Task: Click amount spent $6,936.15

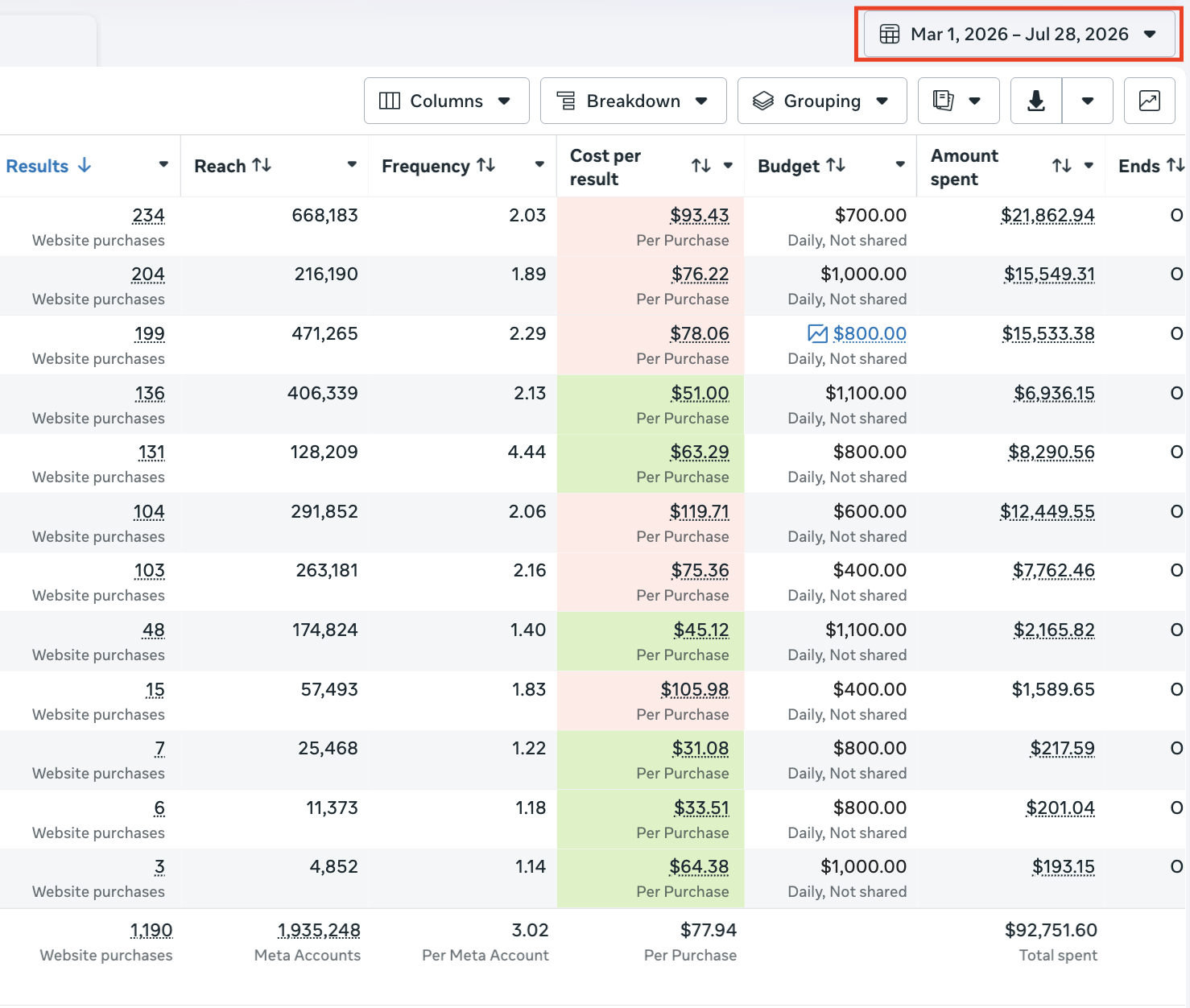Action: tap(1054, 394)
